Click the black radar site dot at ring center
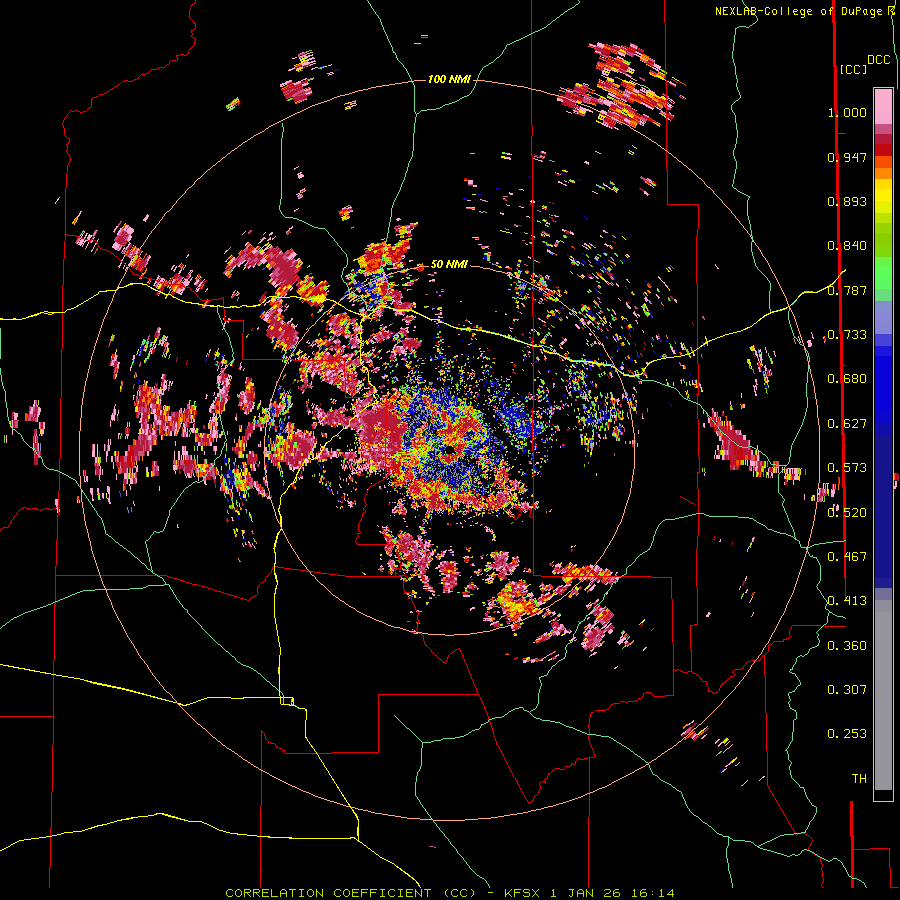 point(449,450)
